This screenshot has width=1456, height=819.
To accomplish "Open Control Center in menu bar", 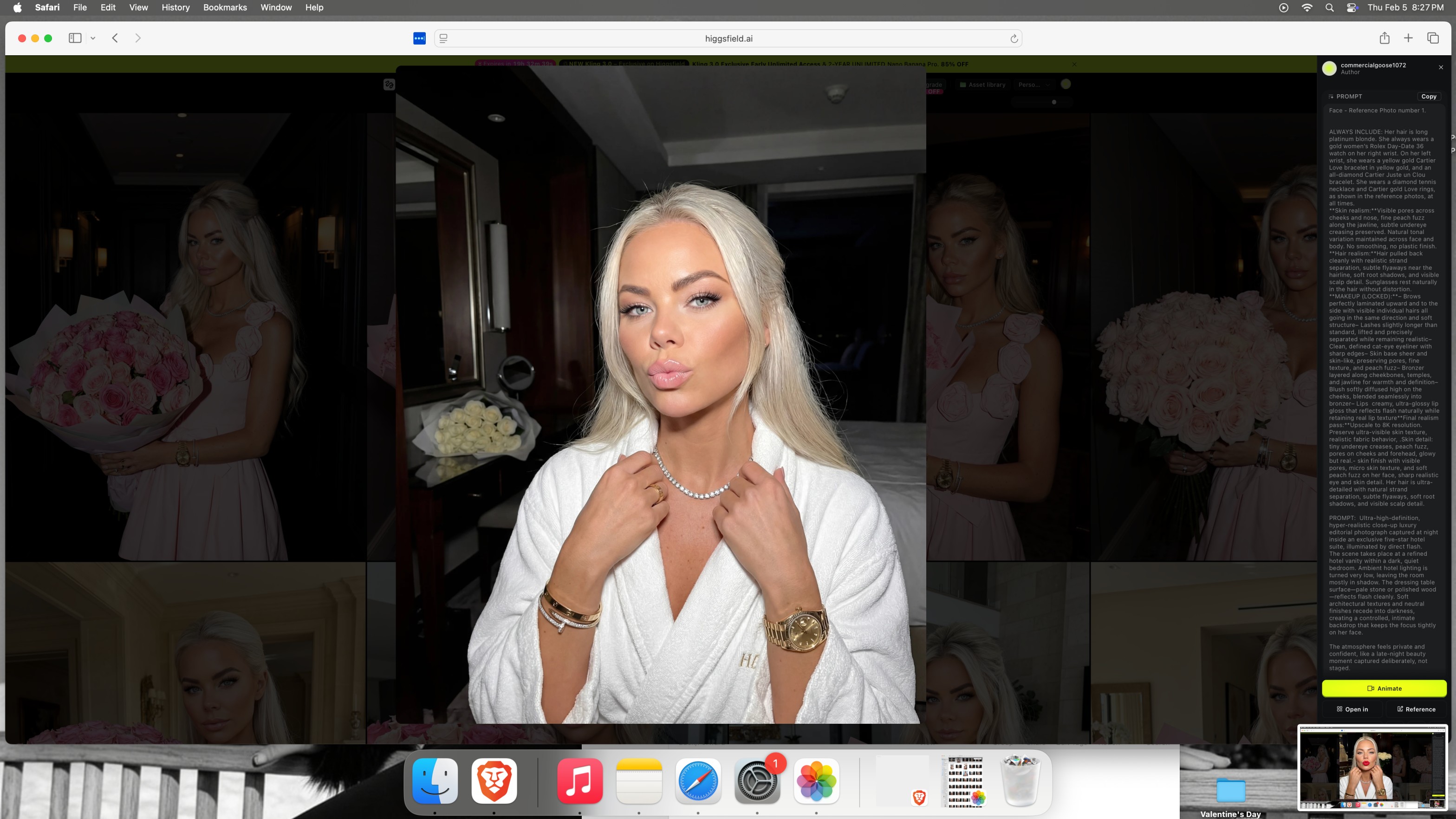I will (x=1352, y=7).
